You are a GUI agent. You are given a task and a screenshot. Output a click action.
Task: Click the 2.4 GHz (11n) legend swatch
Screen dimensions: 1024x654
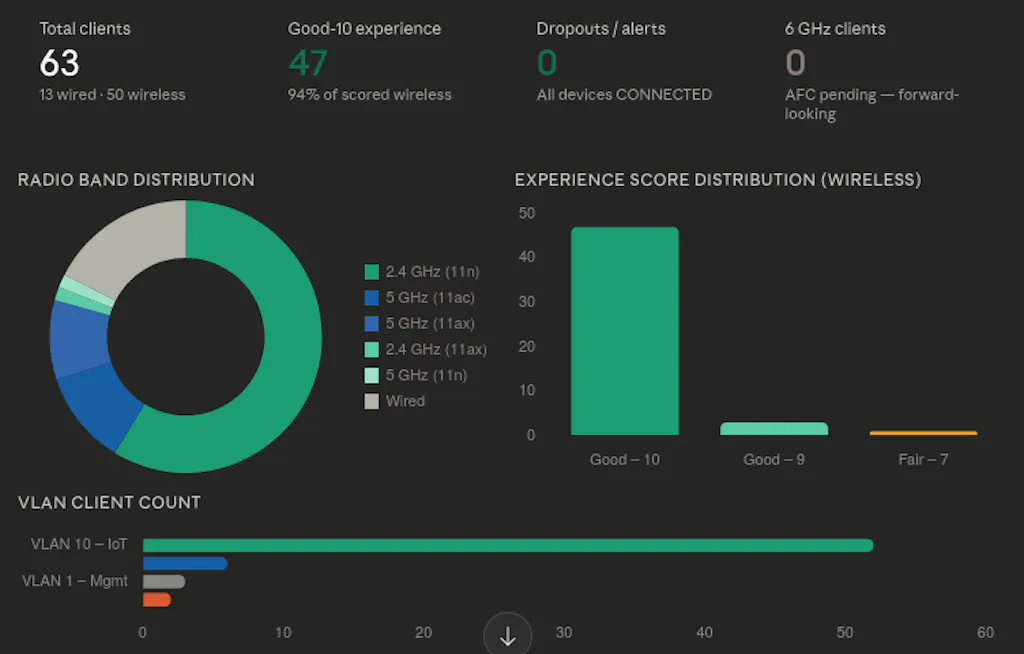tap(372, 271)
